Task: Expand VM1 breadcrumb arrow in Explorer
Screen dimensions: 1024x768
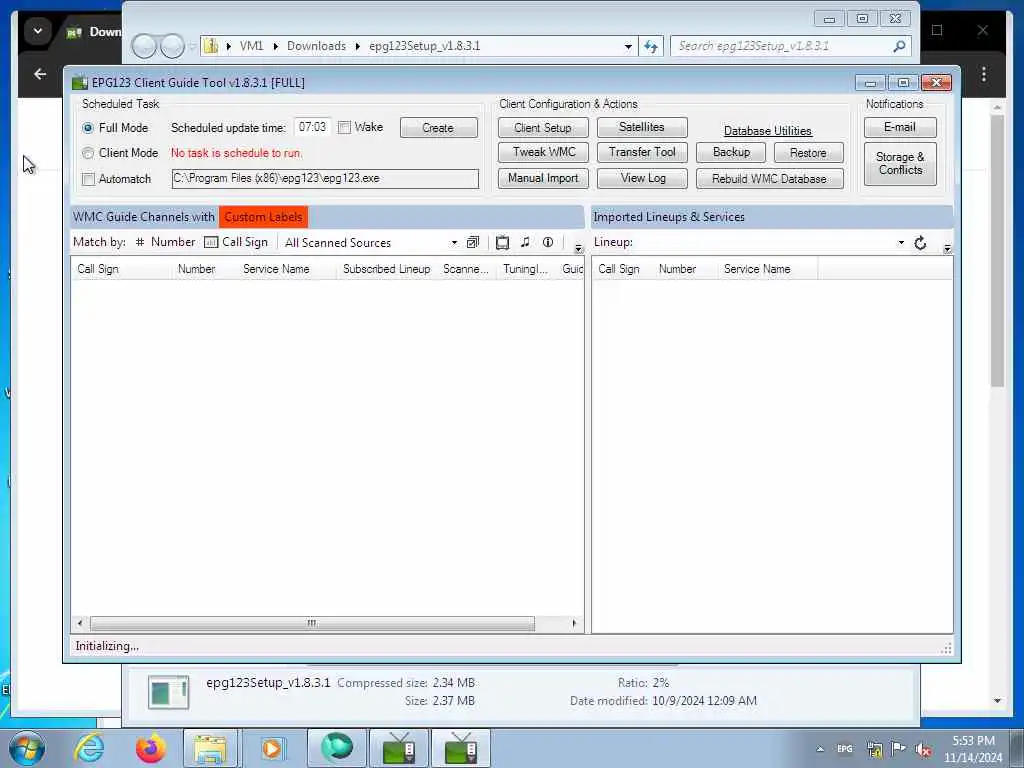Action: (275, 46)
